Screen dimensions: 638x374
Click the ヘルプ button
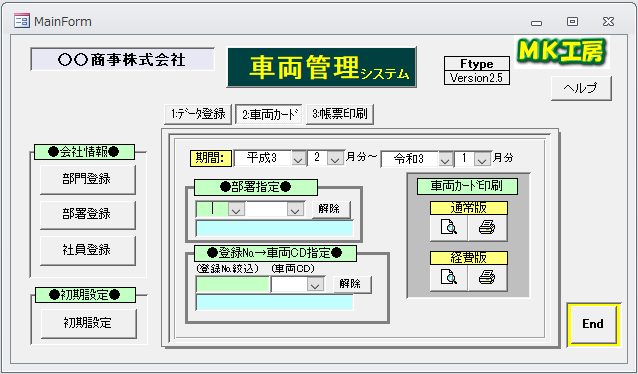(581, 88)
